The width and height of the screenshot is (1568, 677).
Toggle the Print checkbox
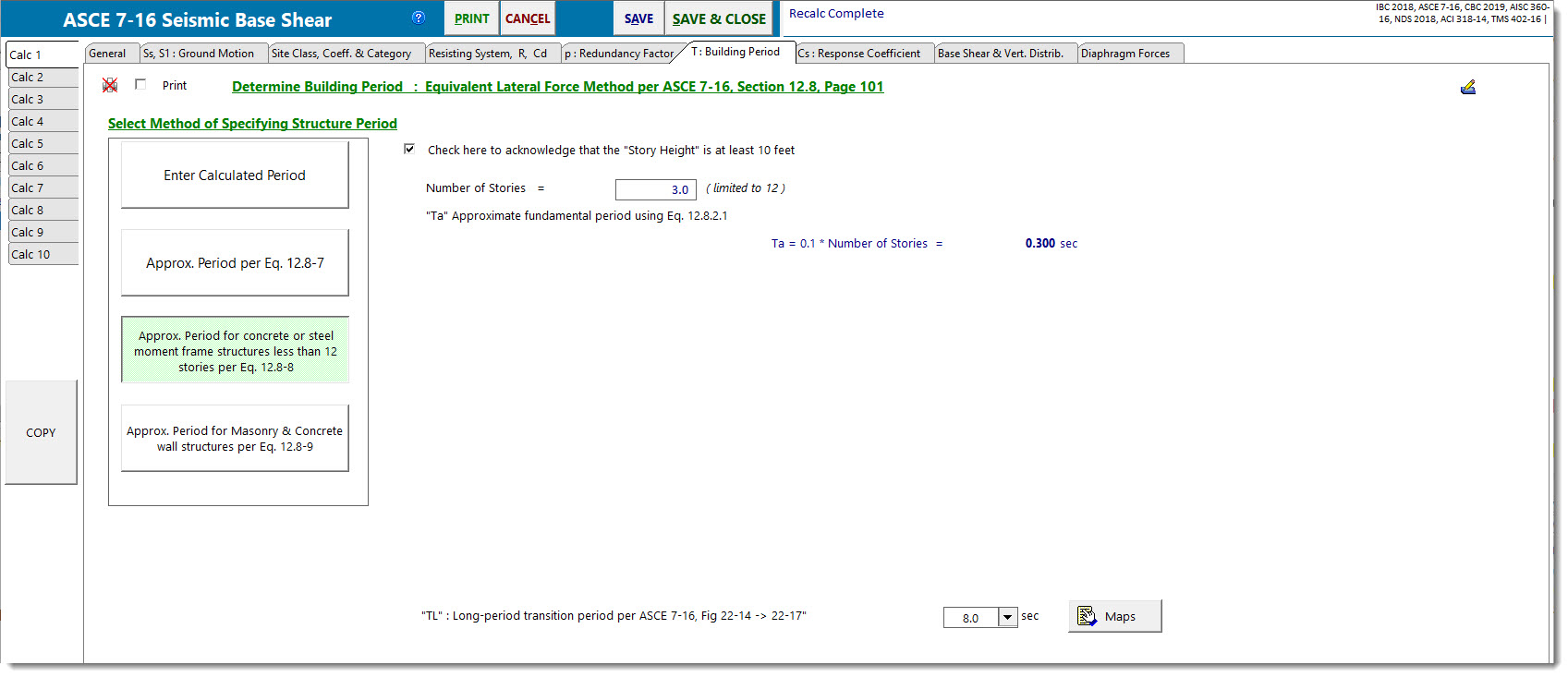(x=140, y=85)
